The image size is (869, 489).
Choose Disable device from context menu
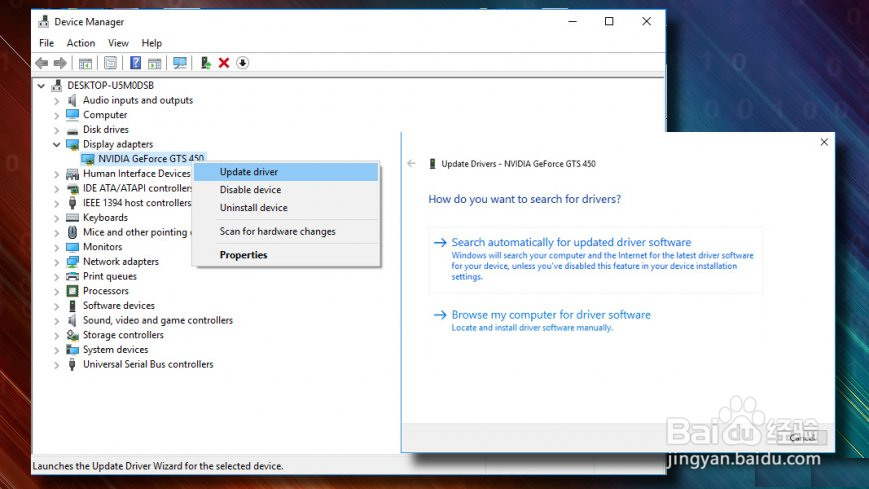(286, 190)
